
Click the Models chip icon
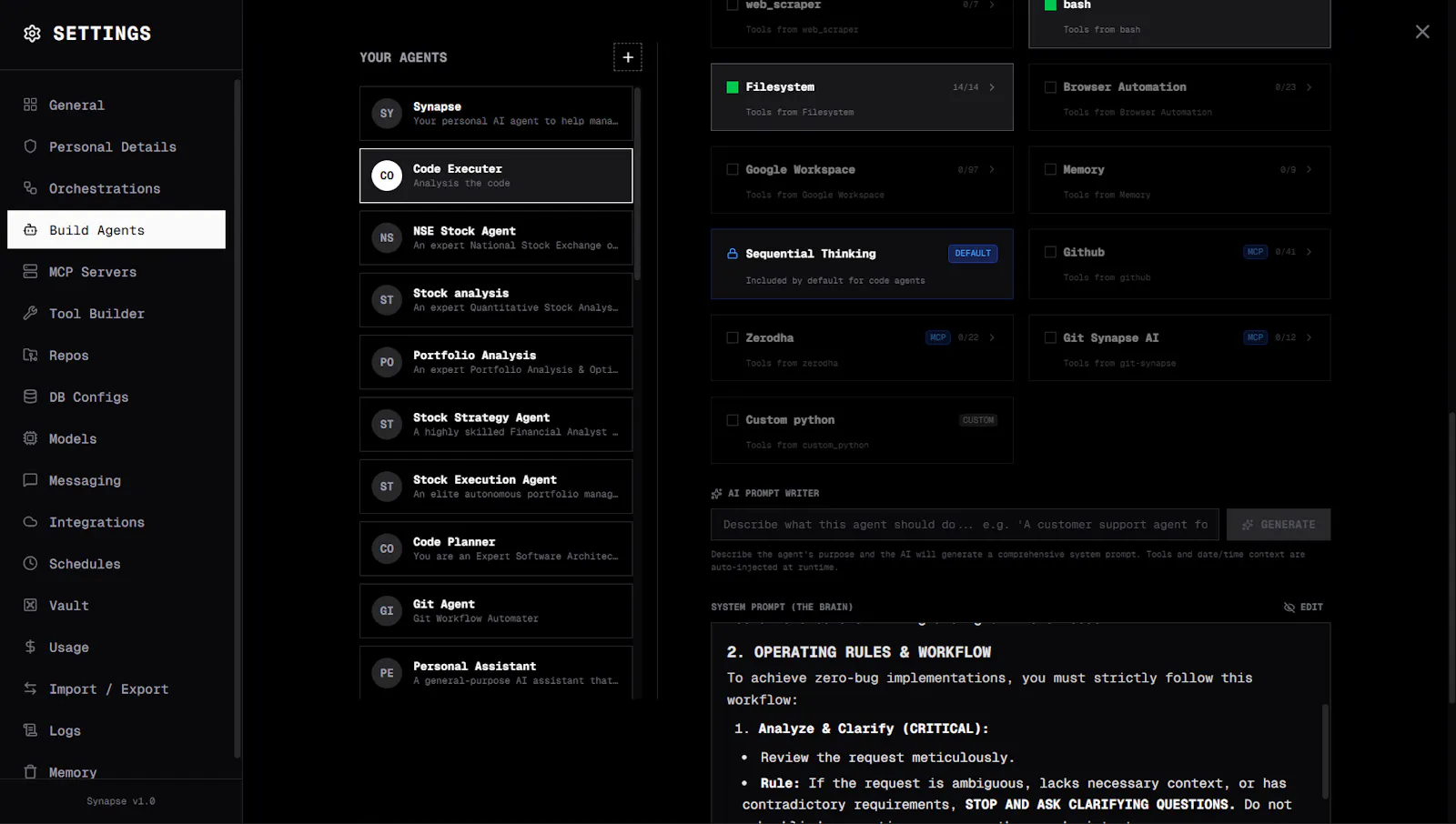[30, 438]
